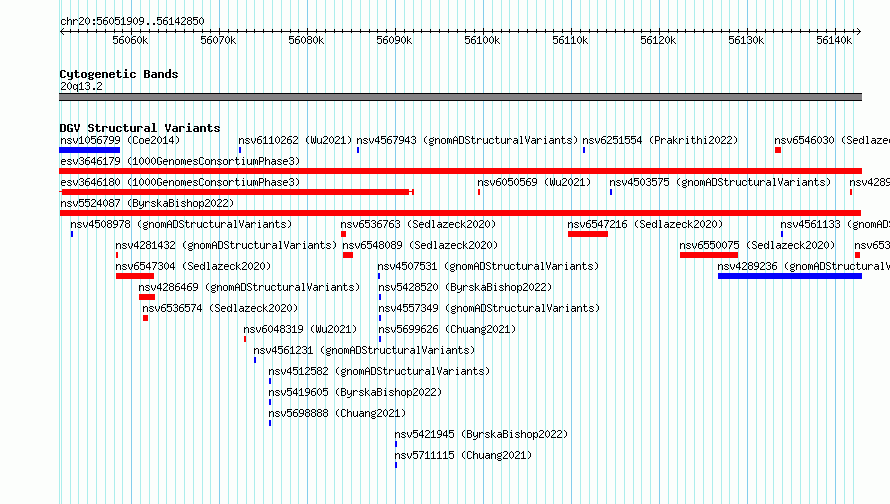Open the nsv5524087 (ByrskaBishop2022) label

click(x=147, y=203)
